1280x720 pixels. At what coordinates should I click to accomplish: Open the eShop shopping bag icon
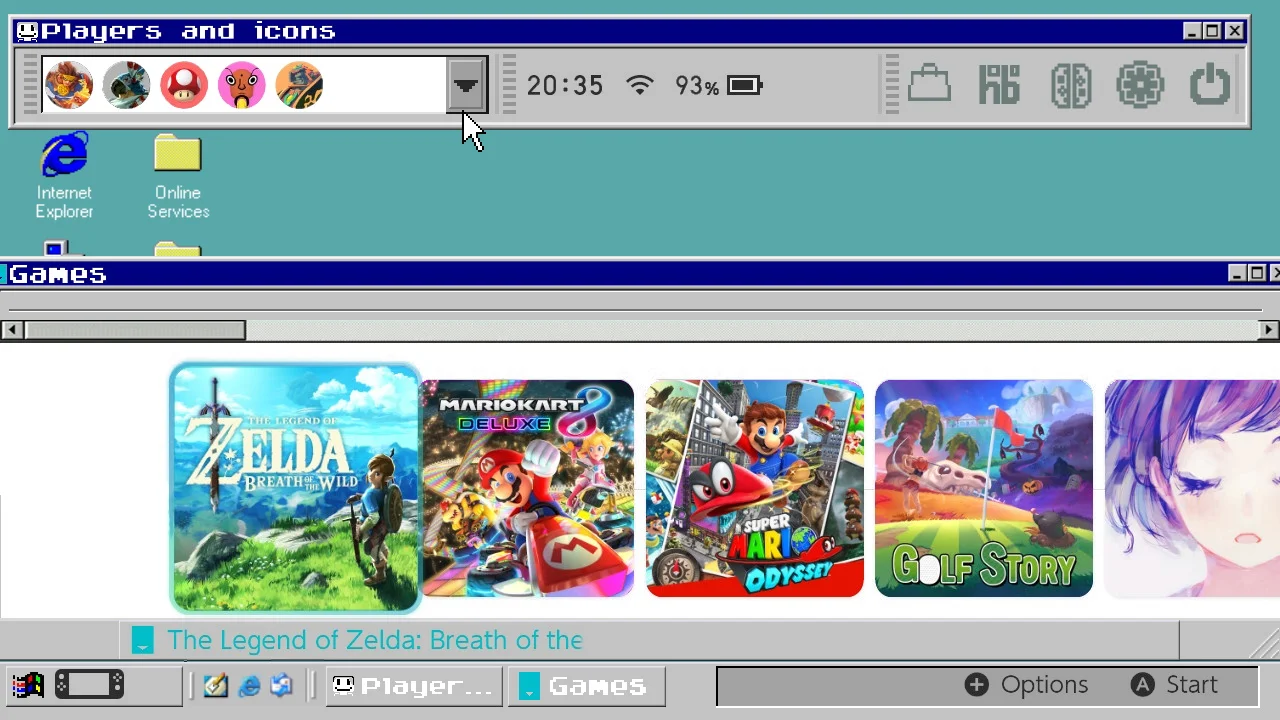pos(929,85)
